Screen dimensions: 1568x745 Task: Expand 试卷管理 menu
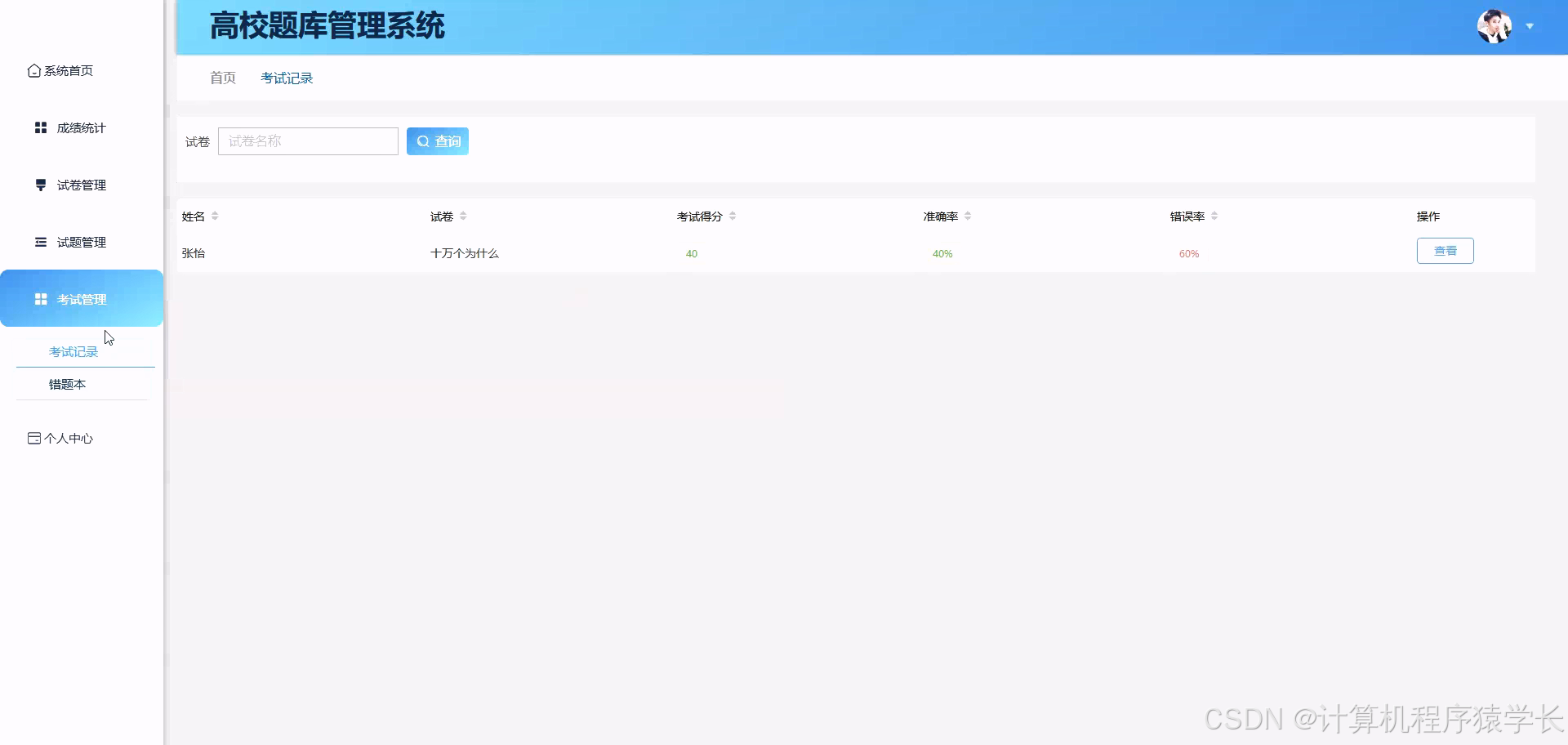[82, 185]
